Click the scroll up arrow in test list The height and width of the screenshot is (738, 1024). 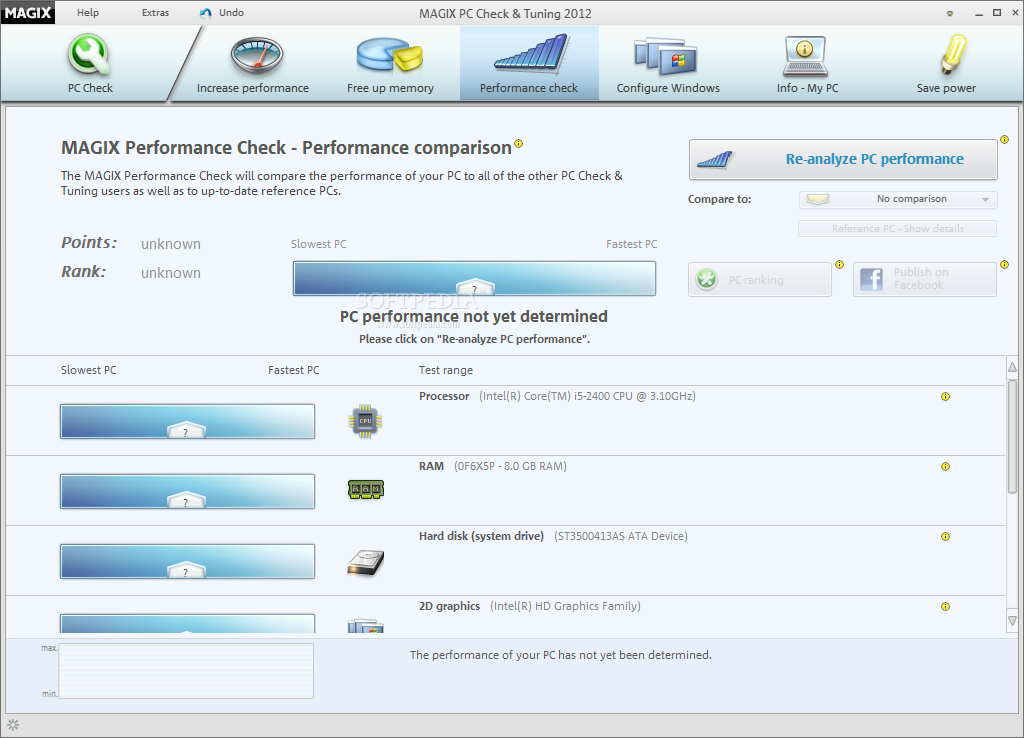tap(1012, 367)
